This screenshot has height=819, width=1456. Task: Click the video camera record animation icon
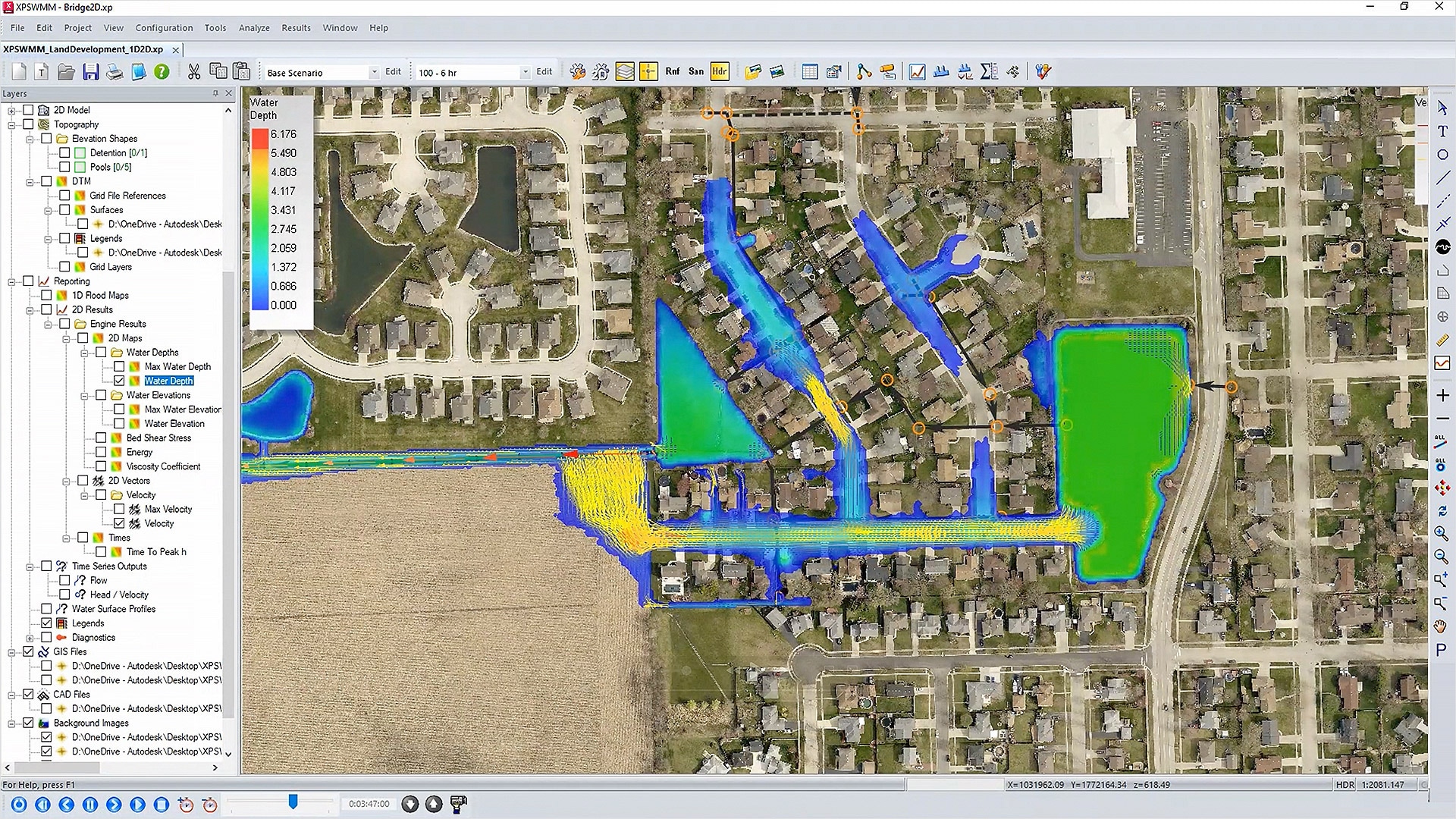[457, 804]
